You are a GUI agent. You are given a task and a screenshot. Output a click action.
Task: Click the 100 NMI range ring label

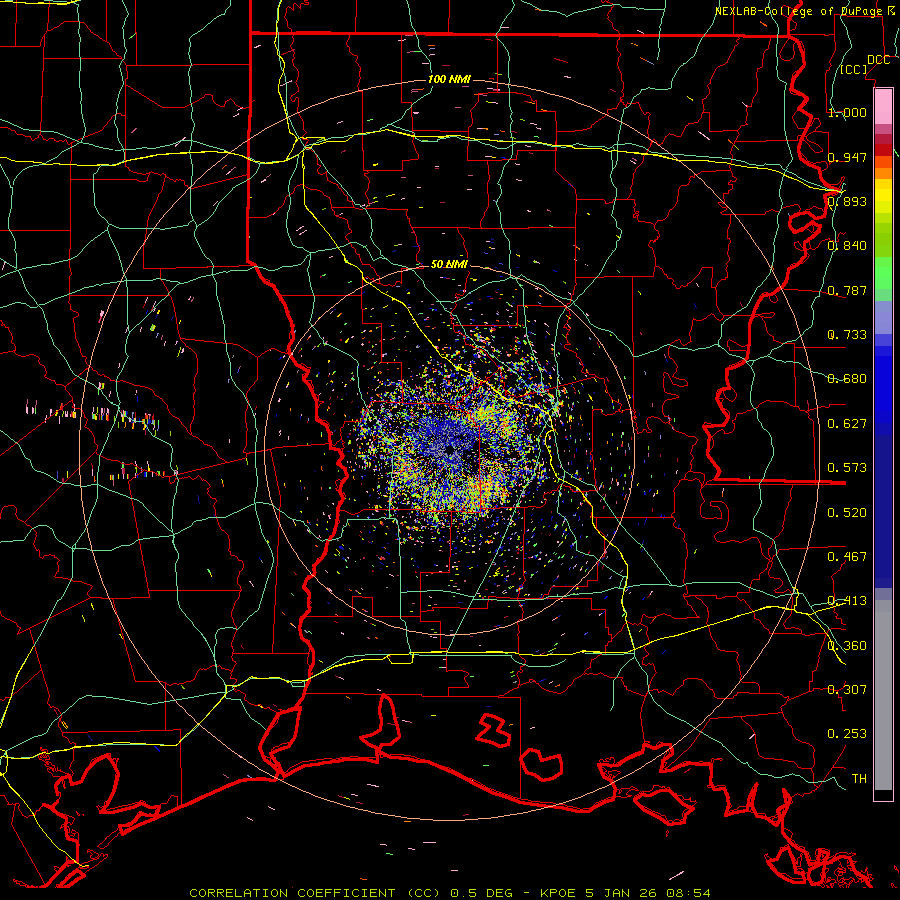click(x=449, y=79)
